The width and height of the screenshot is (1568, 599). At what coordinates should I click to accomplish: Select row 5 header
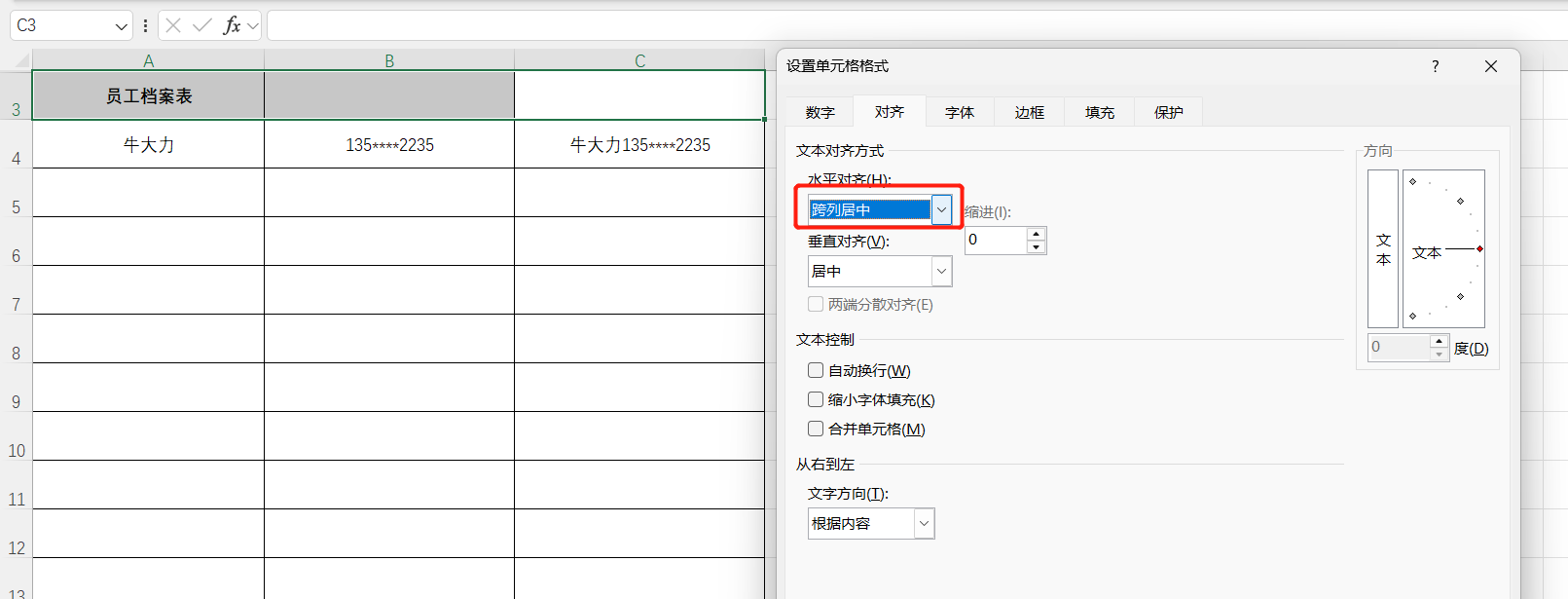coord(16,193)
